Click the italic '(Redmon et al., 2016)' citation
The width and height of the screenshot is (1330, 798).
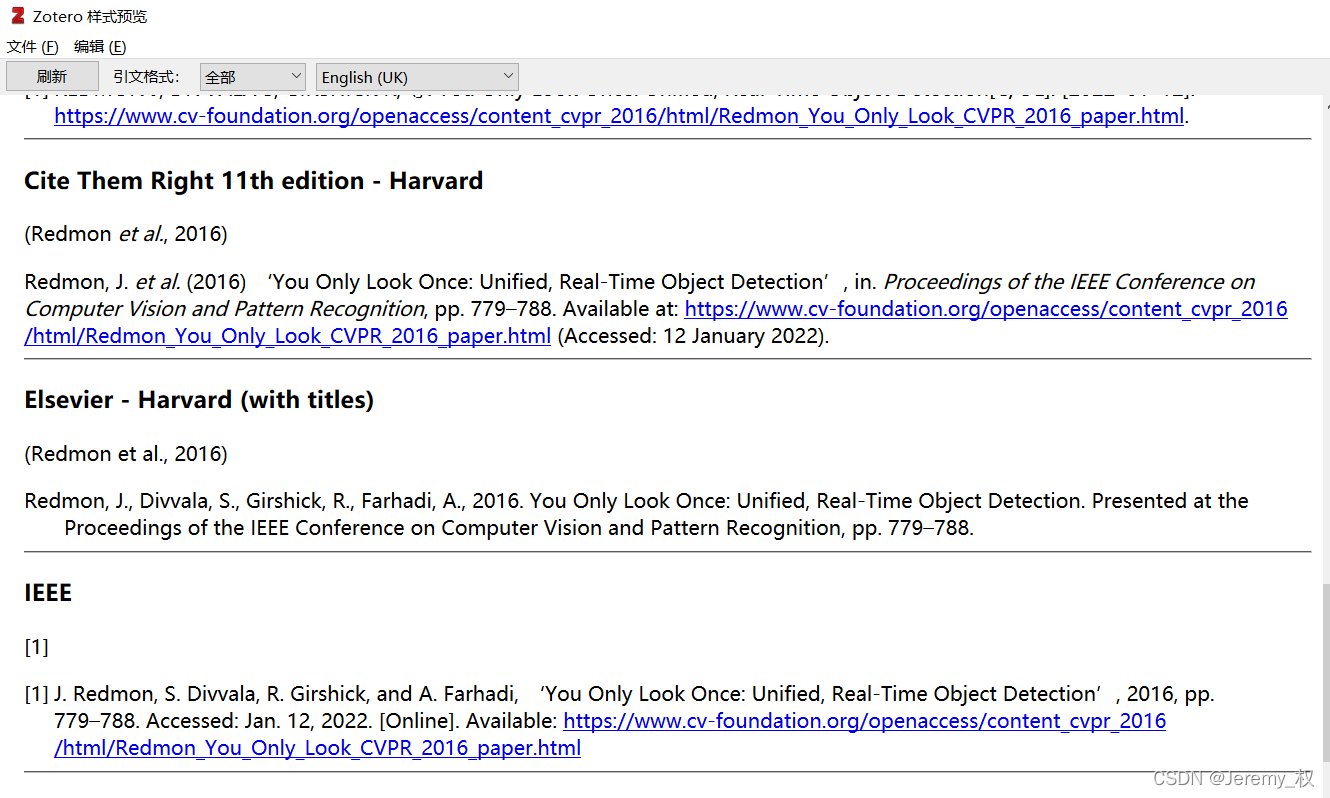(x=126, y=234)
